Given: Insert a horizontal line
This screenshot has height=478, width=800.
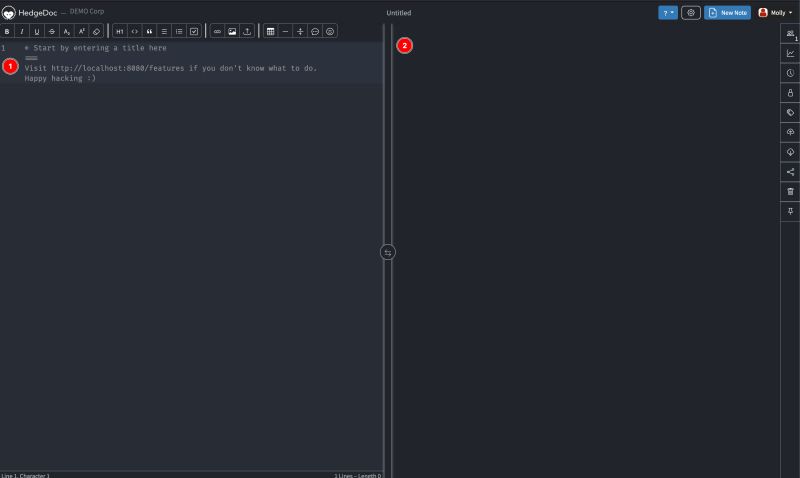Looking at the screenshot, I should coord(285,32).
